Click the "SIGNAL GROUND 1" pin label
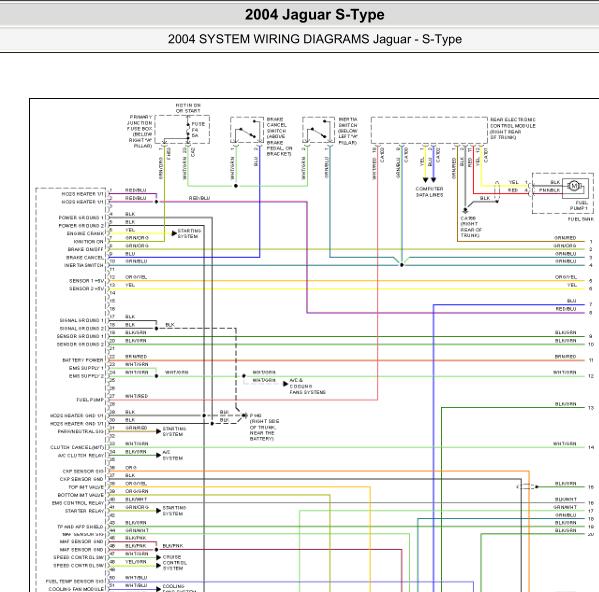This screenshot has width=599, height=592. tap(82, 320)
